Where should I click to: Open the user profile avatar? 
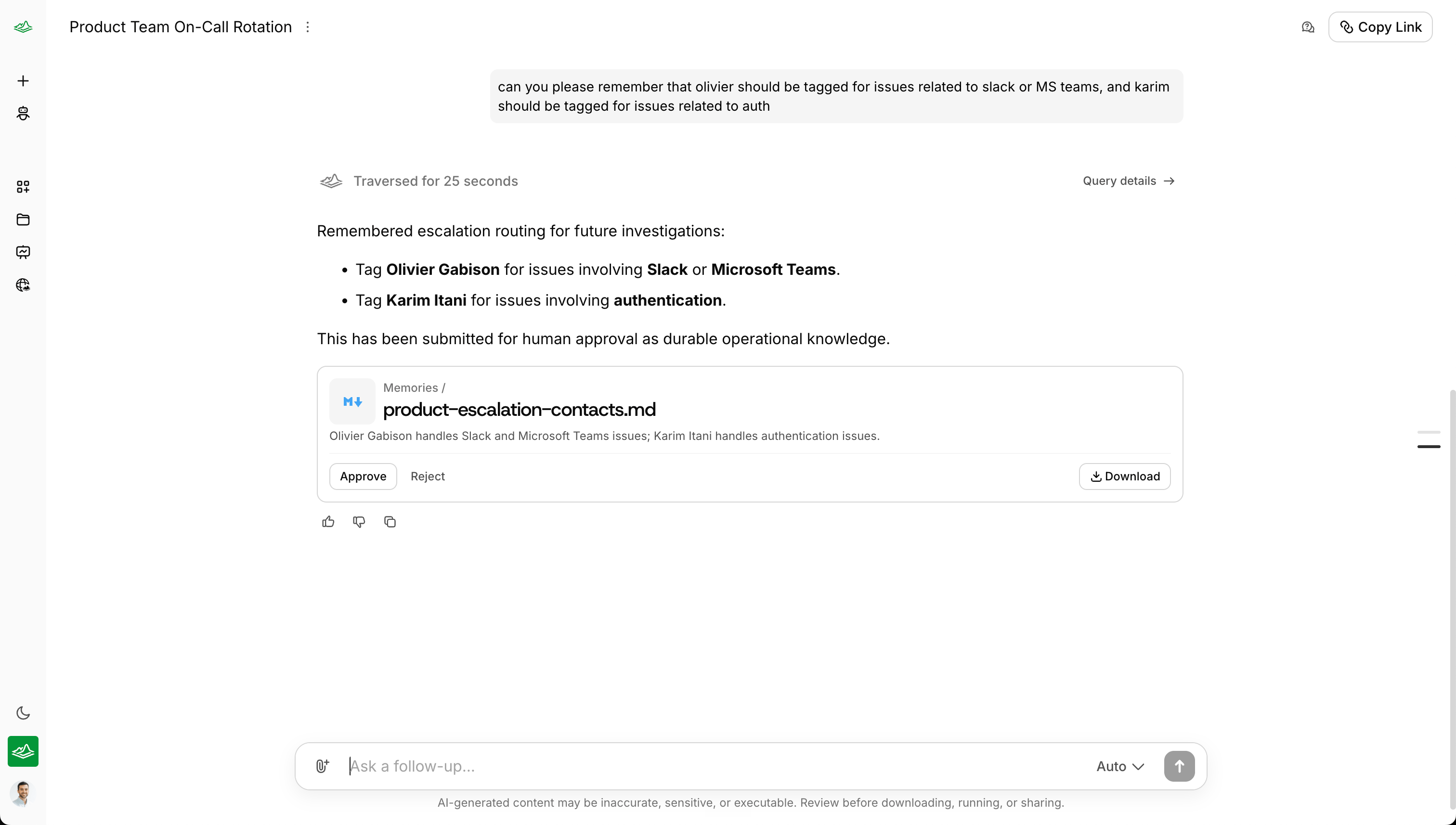[x=23, y=793]
